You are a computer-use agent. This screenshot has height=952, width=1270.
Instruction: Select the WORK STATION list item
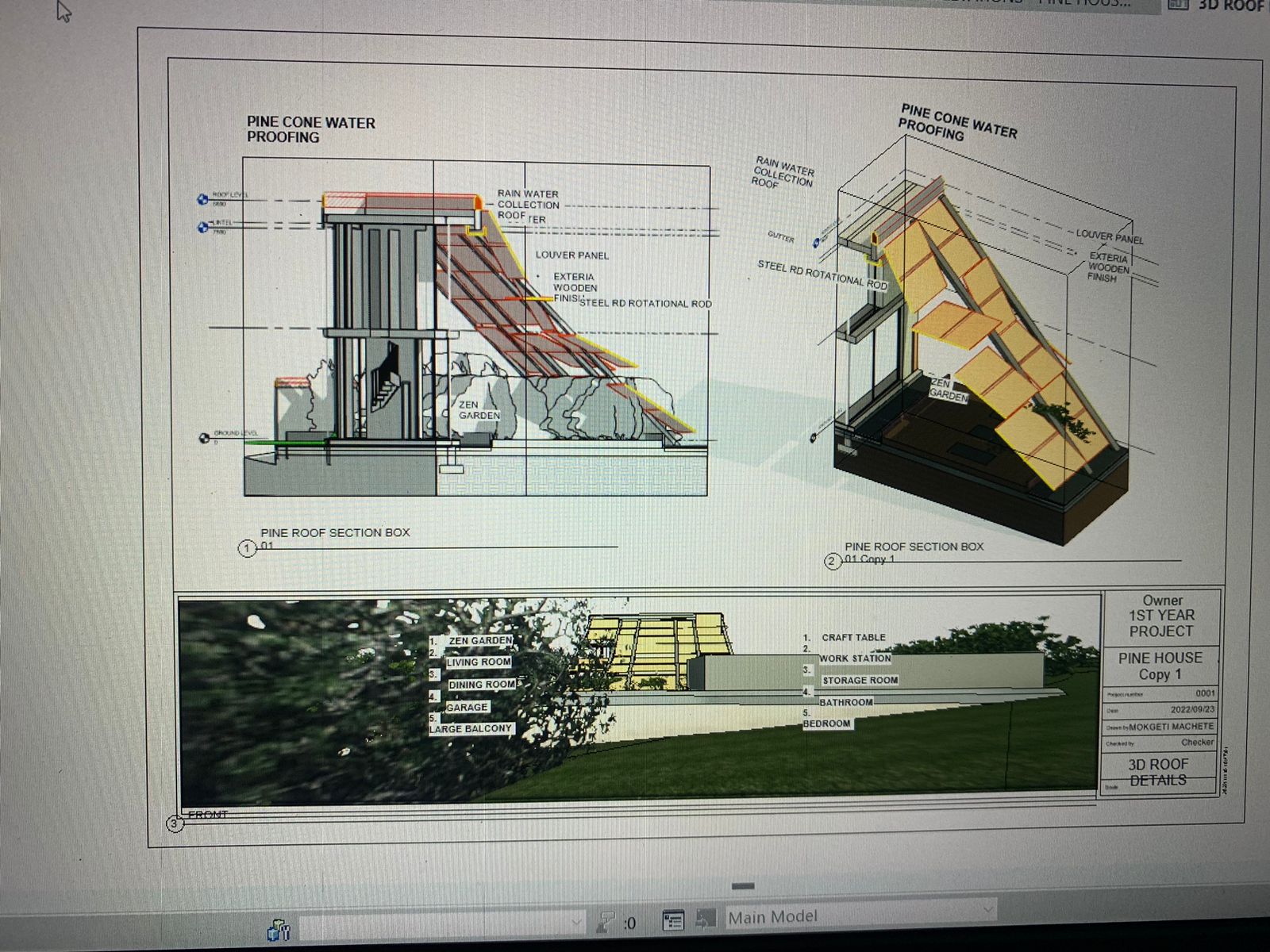855,658
